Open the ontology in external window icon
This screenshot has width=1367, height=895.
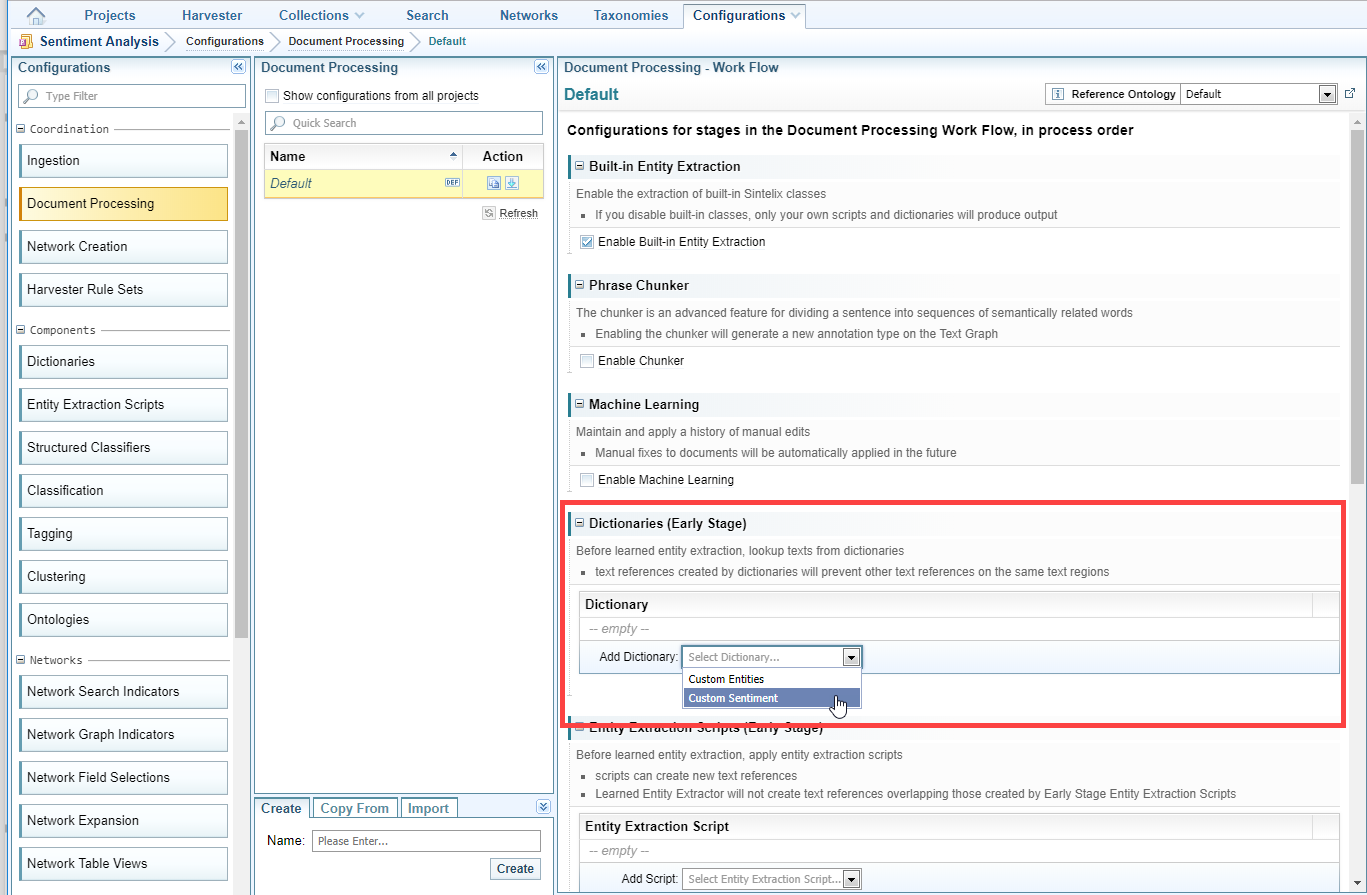pyautogui.click(x=1349, y=93)
